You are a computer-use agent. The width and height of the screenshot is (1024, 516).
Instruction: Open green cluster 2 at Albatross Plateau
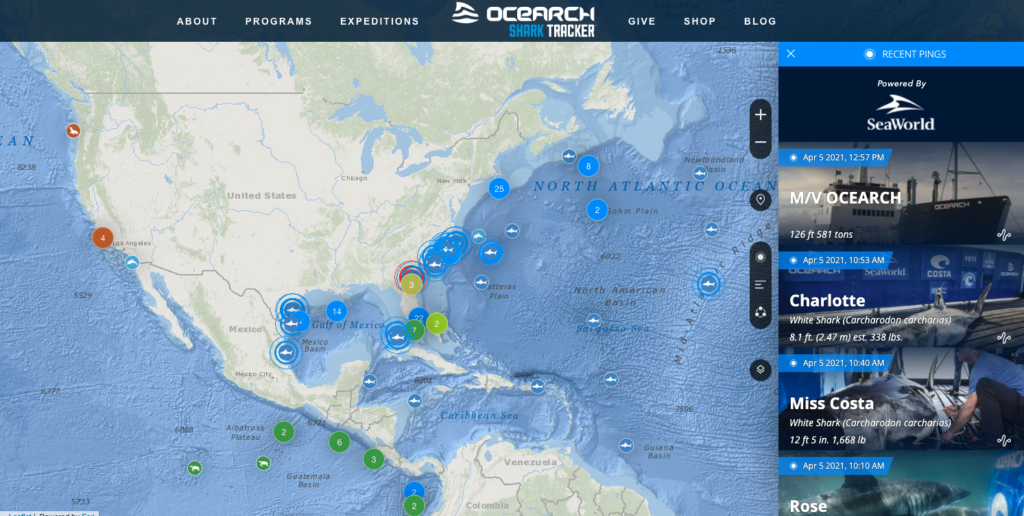283,432
